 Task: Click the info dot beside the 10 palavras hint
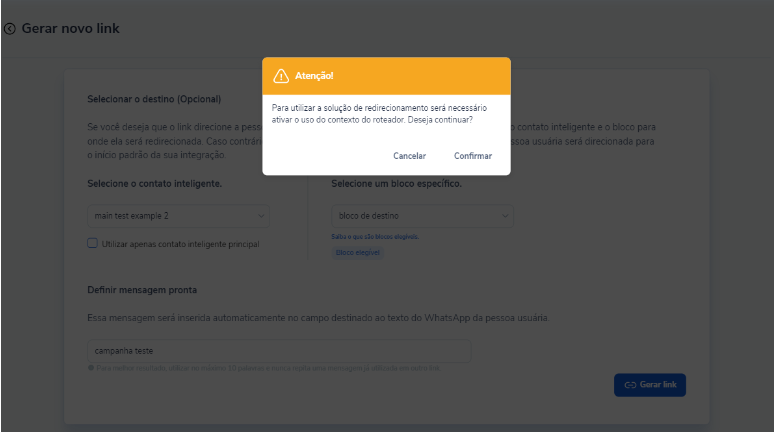click(91, 368)
